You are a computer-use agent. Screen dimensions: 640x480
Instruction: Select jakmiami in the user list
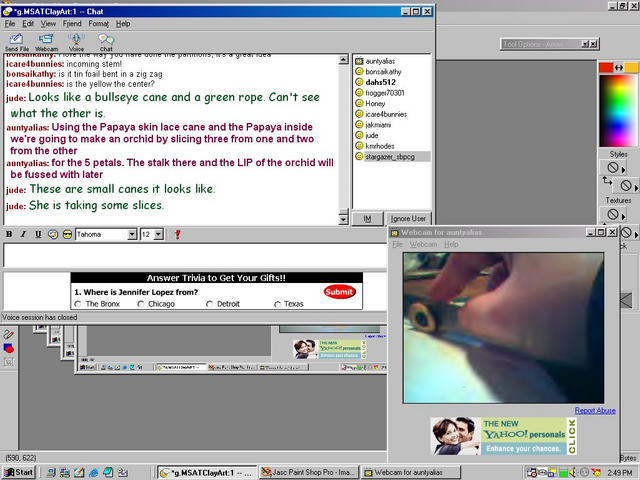pyautogui.click(x=378, y=125)
